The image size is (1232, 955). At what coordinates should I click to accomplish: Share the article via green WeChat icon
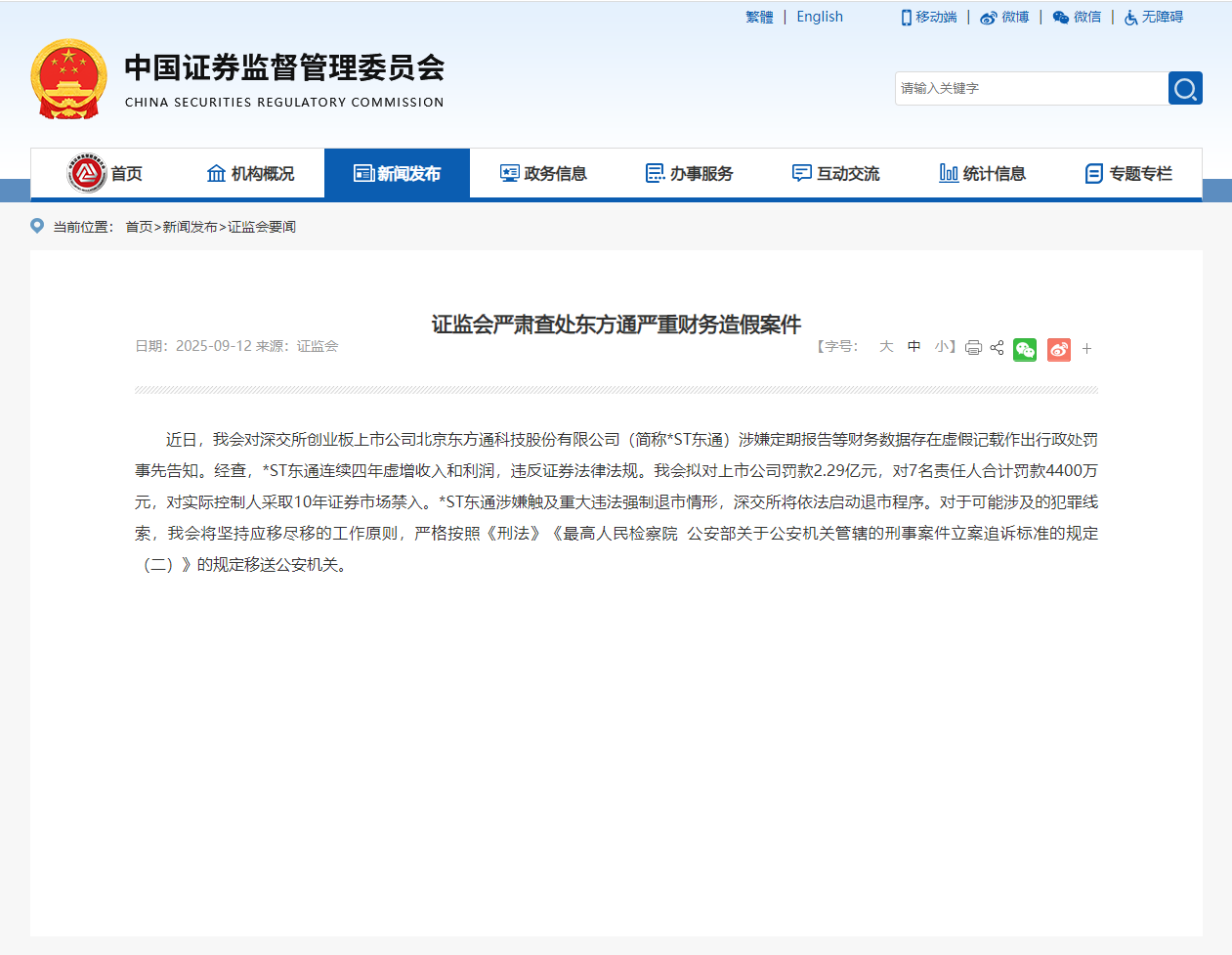1025,349
